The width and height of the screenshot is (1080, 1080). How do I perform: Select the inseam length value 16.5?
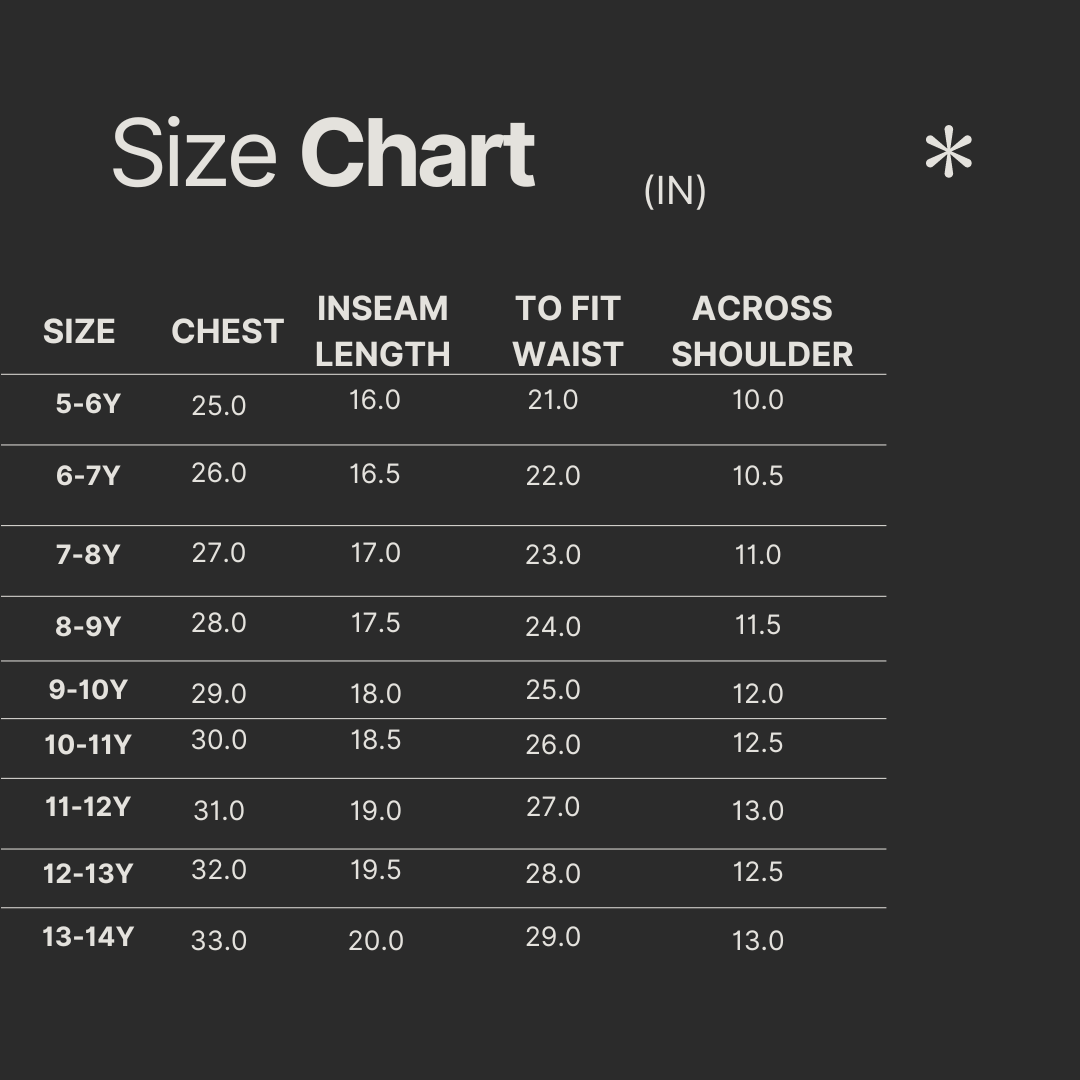tap(375, 474)
